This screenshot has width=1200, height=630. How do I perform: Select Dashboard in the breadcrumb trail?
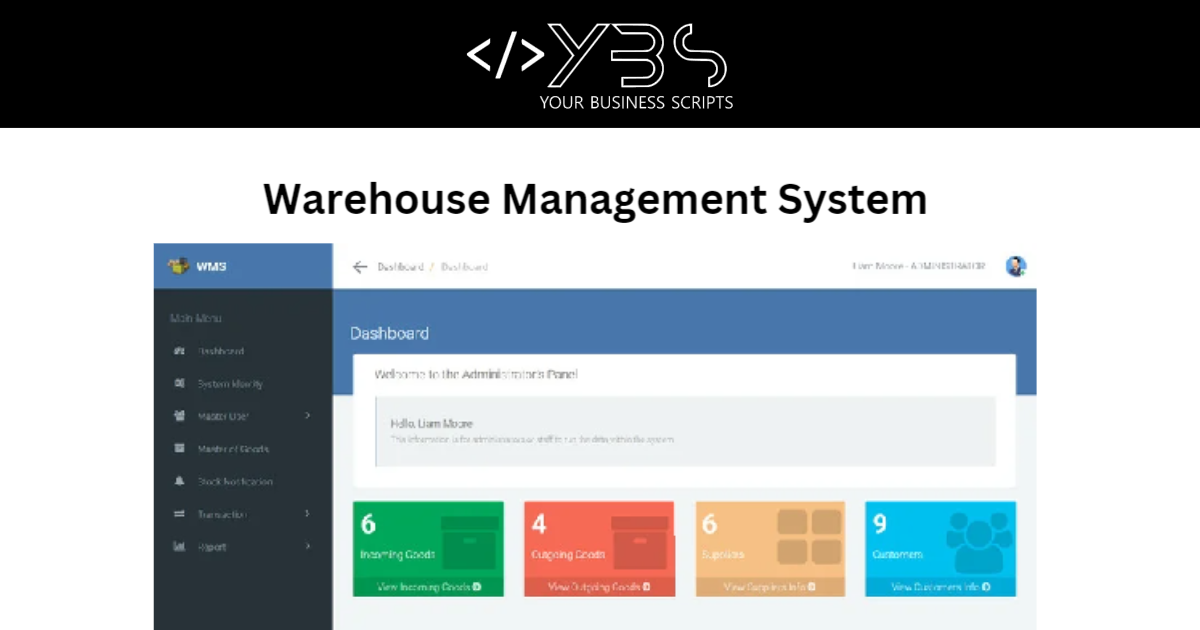coord(403,267)
